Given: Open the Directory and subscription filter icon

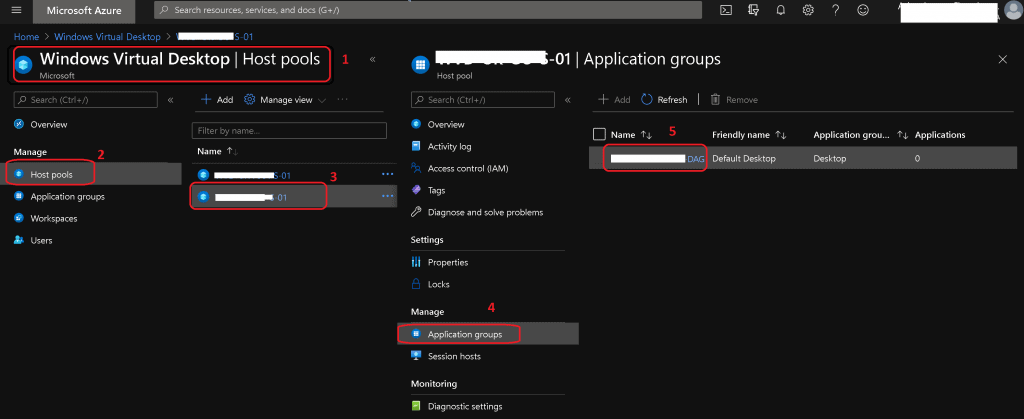Looking at the screenshot, I should (x=754, y=10).
